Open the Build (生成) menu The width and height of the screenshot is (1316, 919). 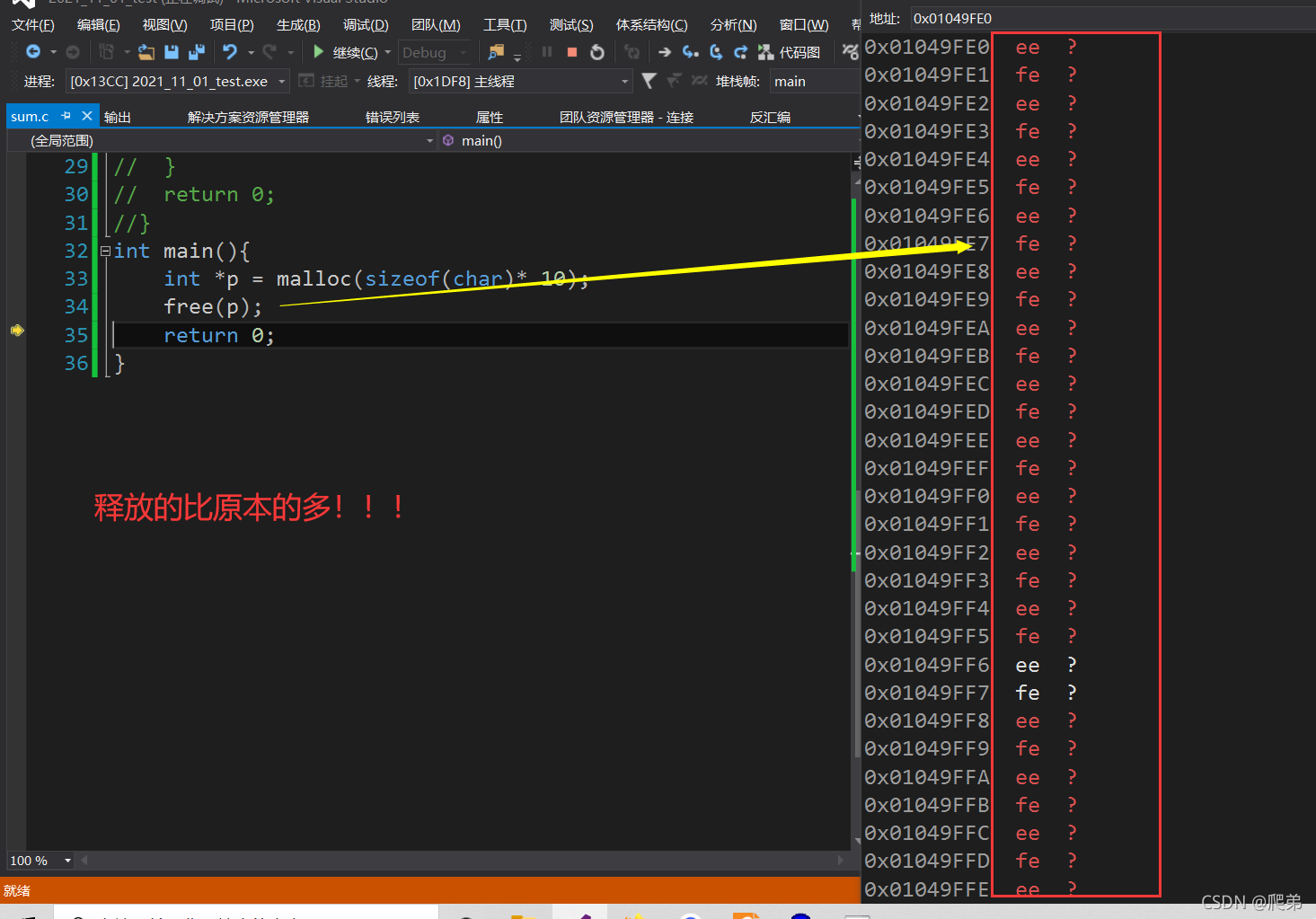click(298, 24)
